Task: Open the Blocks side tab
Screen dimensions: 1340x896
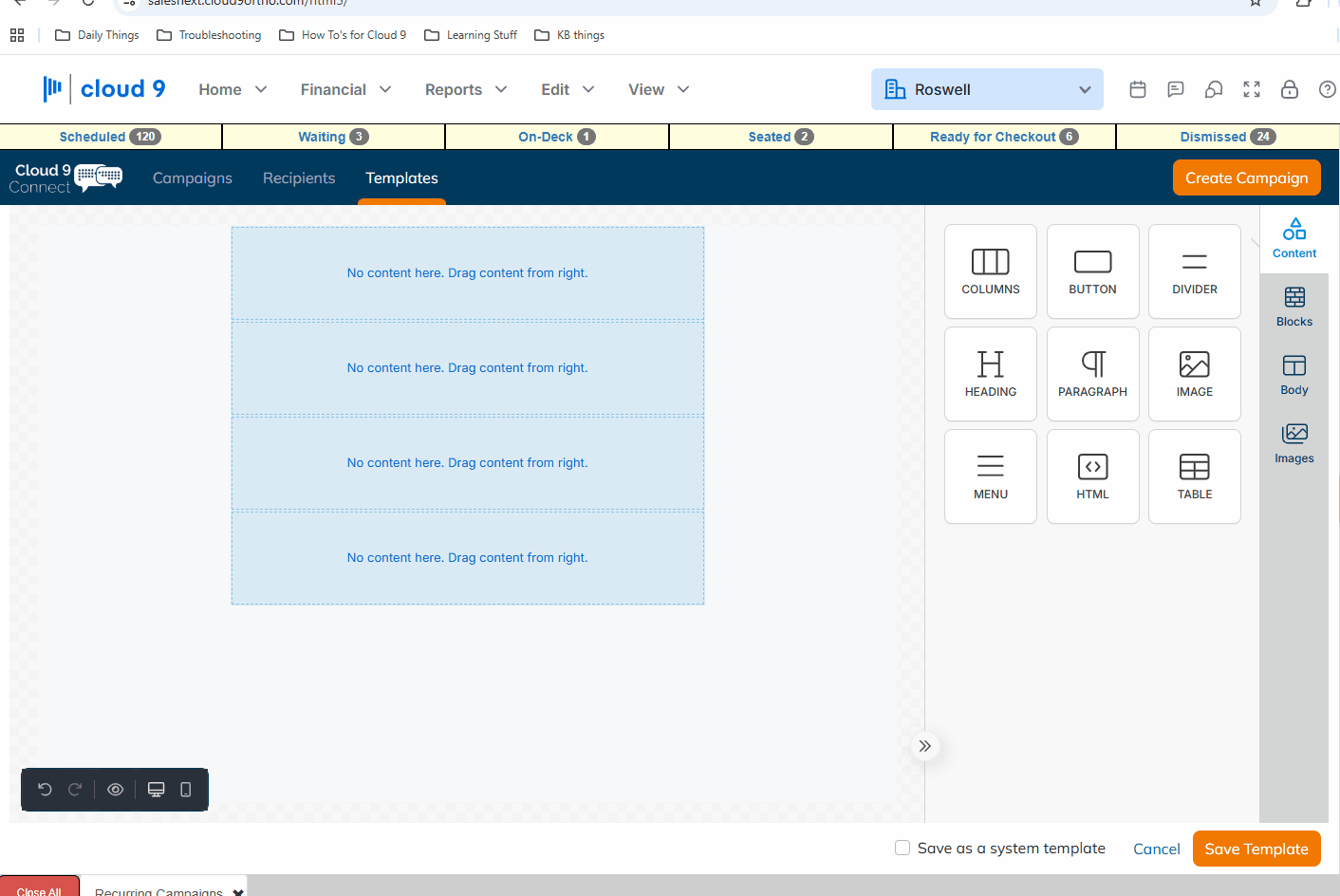Action: 1294,307
